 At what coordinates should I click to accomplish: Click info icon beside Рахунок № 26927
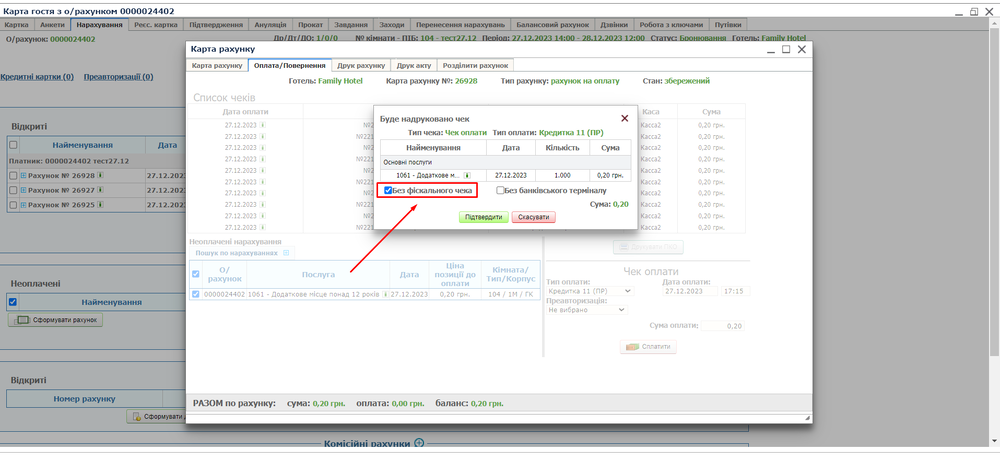(x=101, y=190)
